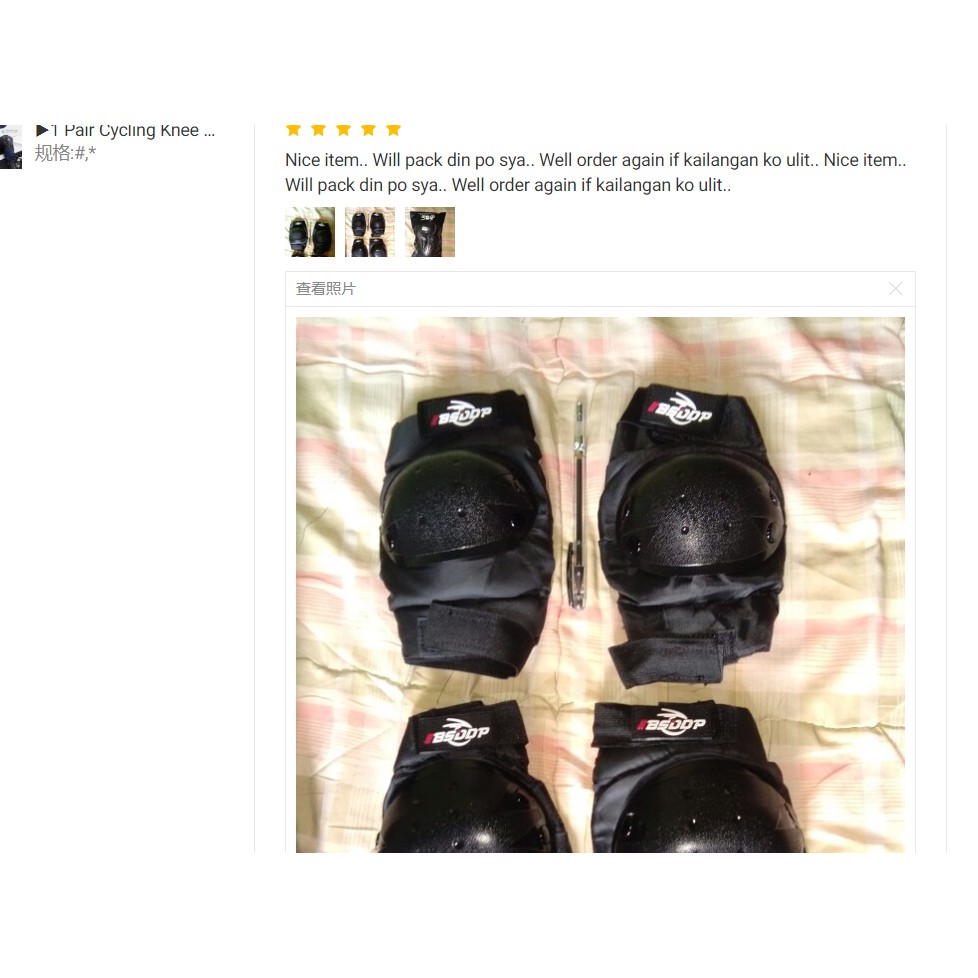Click the third rating star
The image size is (978, 978).
pyautogui.click(x=343, y=130)
